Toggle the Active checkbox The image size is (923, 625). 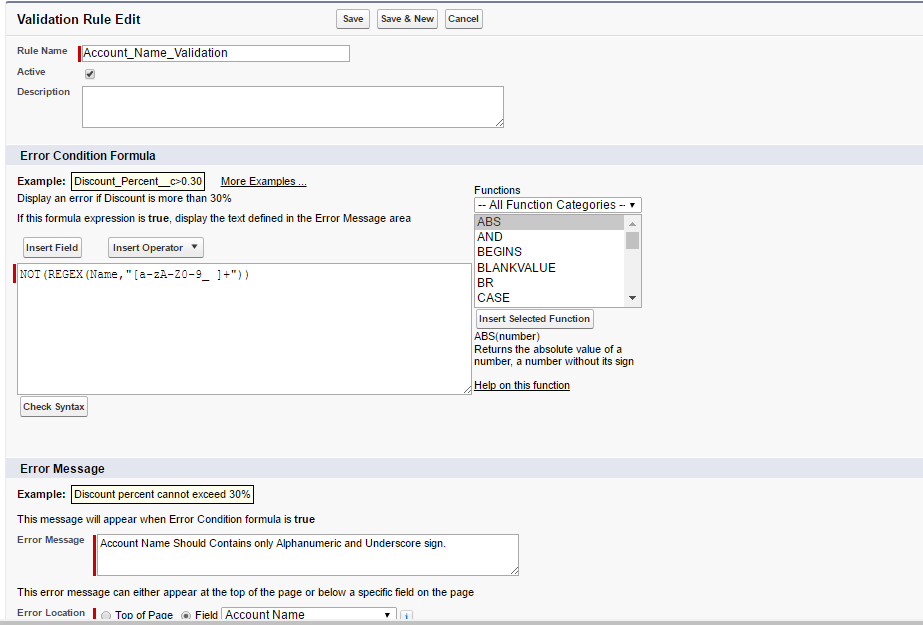[89, 73]
